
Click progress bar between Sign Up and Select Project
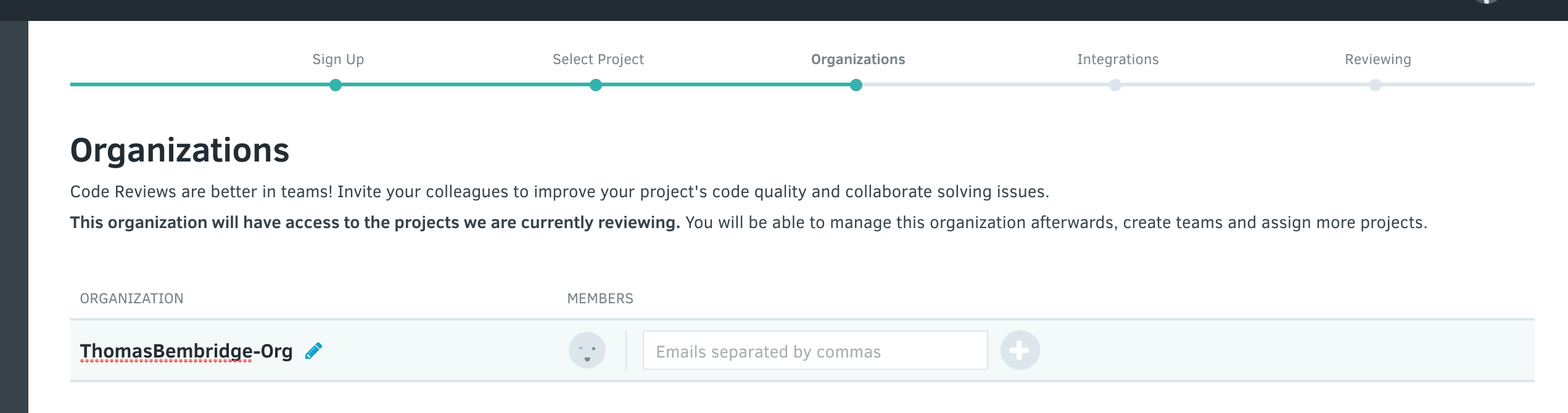click(x=466, y=84)
